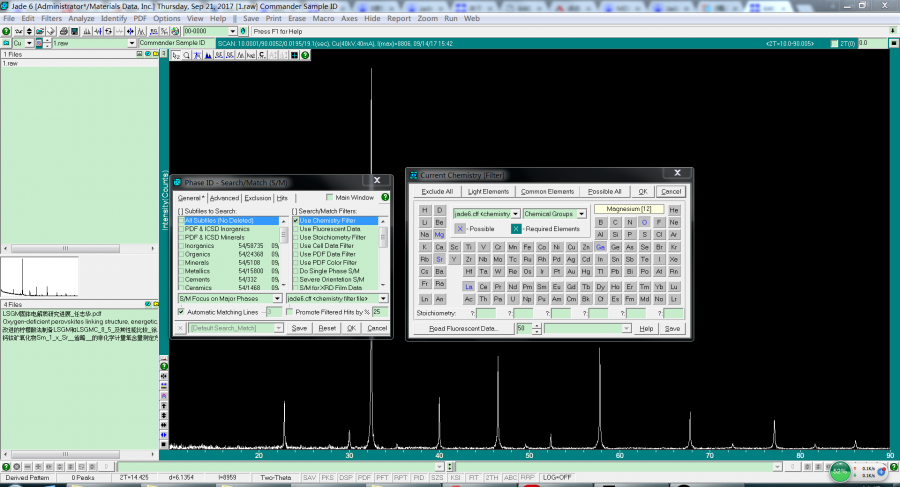The height and width of the screenshot is (487, 900).
Task: Uncheck Automatic Matching Lines
Action: point(180,312)
